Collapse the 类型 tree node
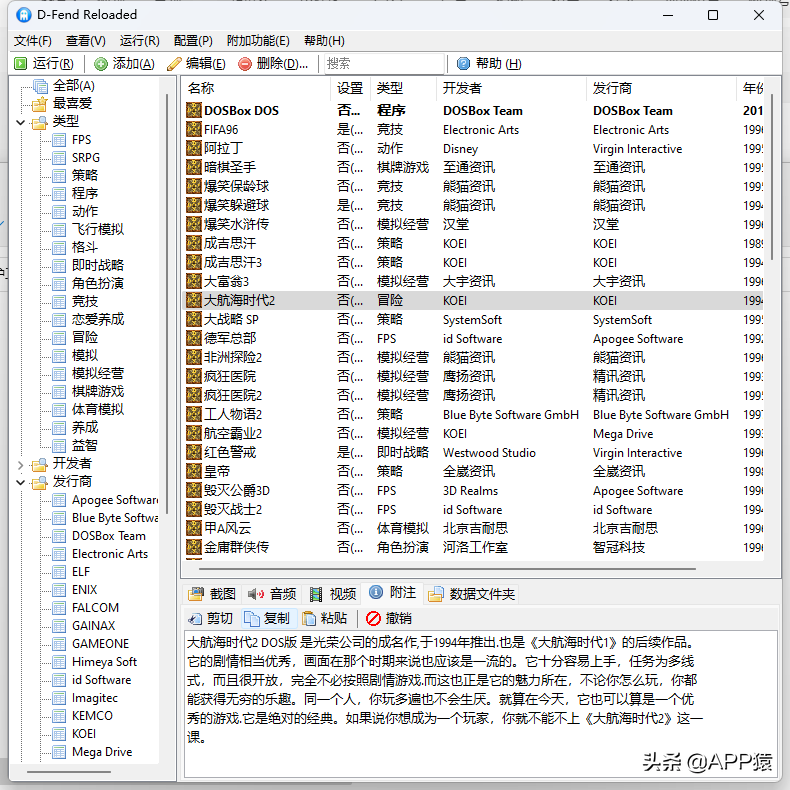790x790 pixels. [x=21, y=122]
